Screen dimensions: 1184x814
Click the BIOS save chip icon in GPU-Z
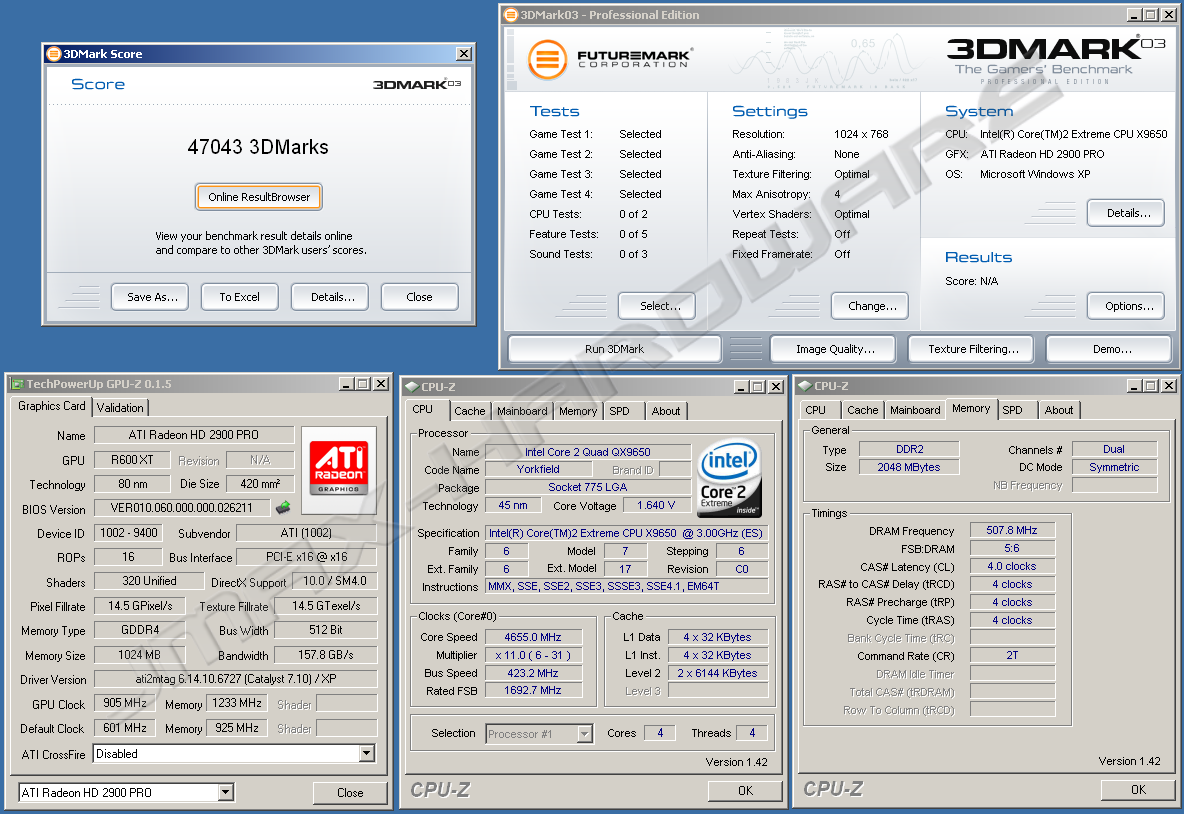tap(283, 507)
